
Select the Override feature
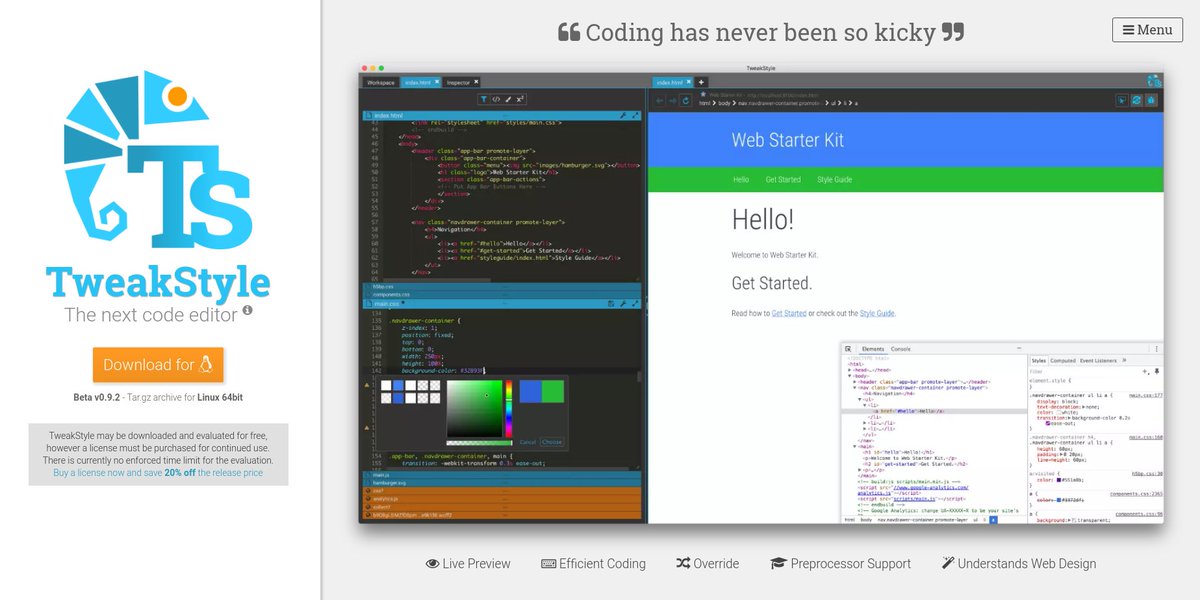coord(707,563)
